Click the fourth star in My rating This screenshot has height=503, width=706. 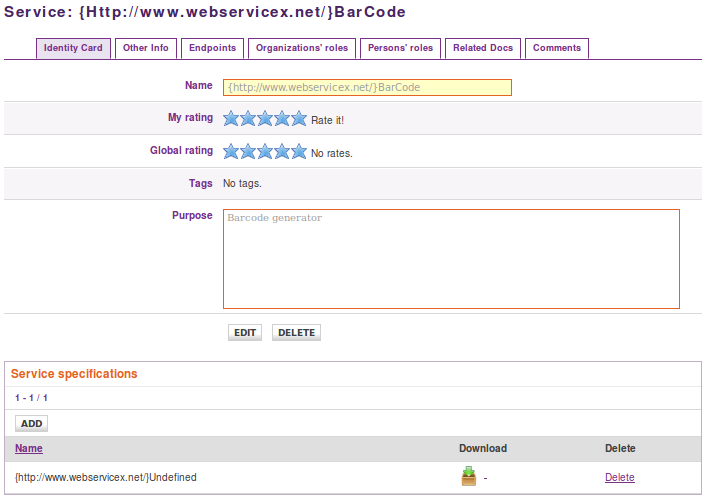(282, 119)
